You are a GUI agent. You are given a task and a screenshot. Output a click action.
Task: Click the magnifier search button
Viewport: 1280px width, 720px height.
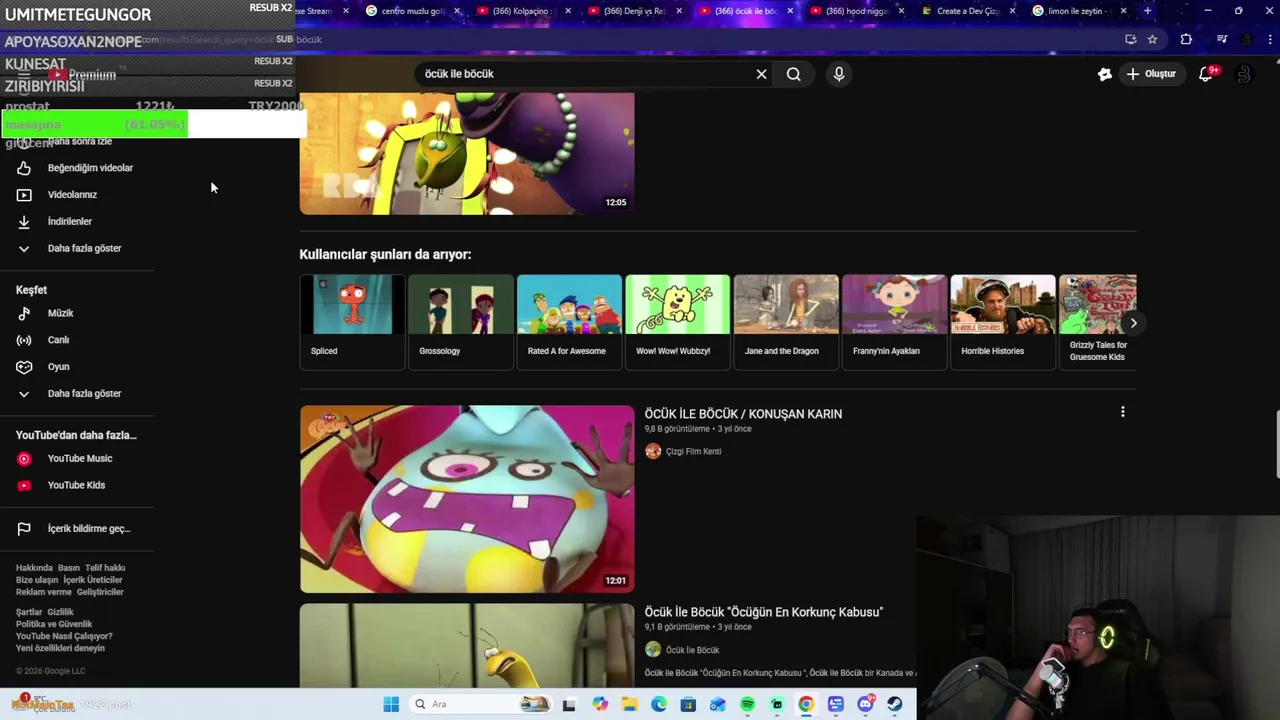pos(793,74)
